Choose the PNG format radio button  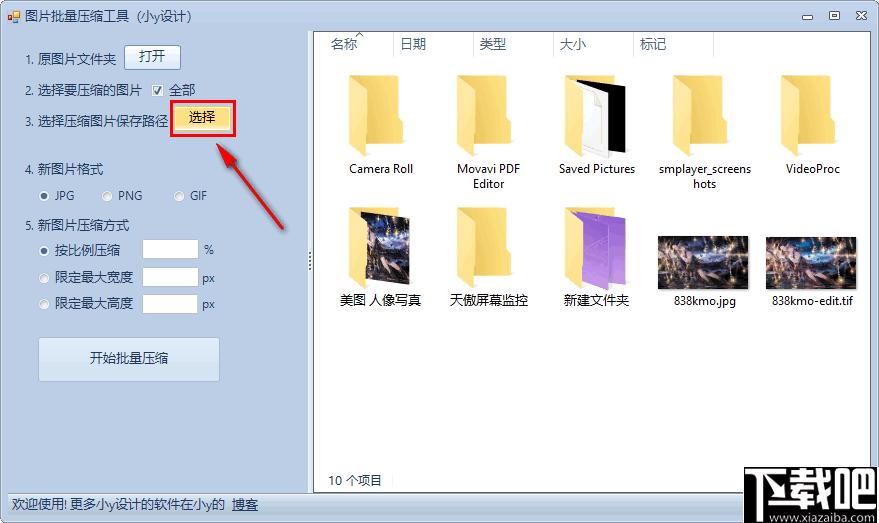click(x=107, y=196)
